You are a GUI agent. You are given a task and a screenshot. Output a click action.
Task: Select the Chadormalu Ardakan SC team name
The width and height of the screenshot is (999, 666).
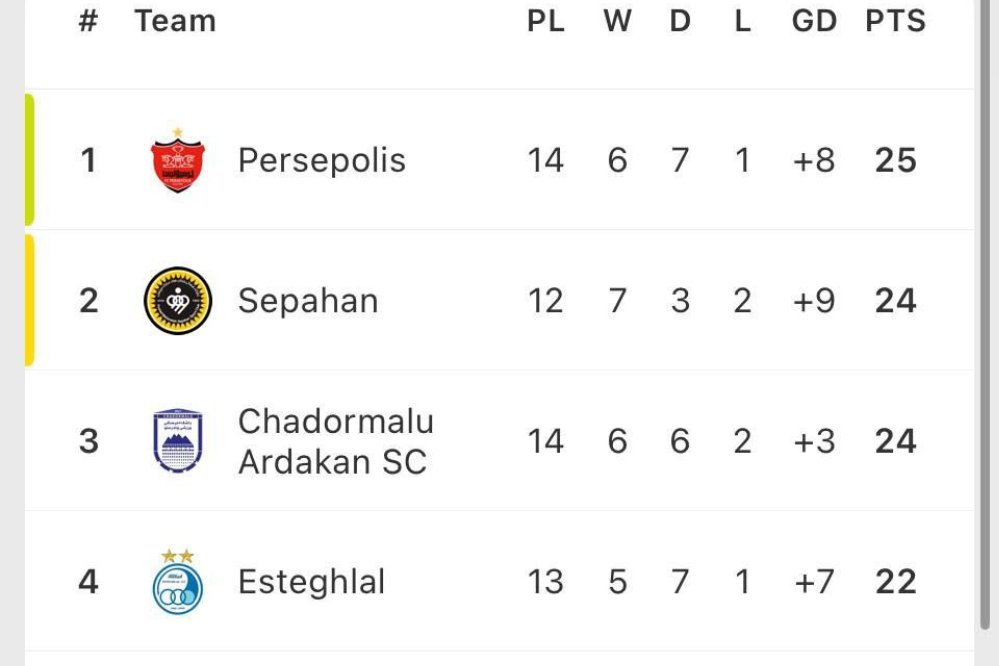[335, 441]
